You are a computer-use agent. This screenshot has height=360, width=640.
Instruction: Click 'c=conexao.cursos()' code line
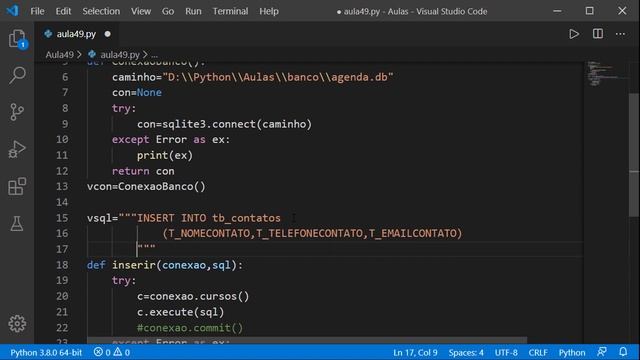click(193, 296)
